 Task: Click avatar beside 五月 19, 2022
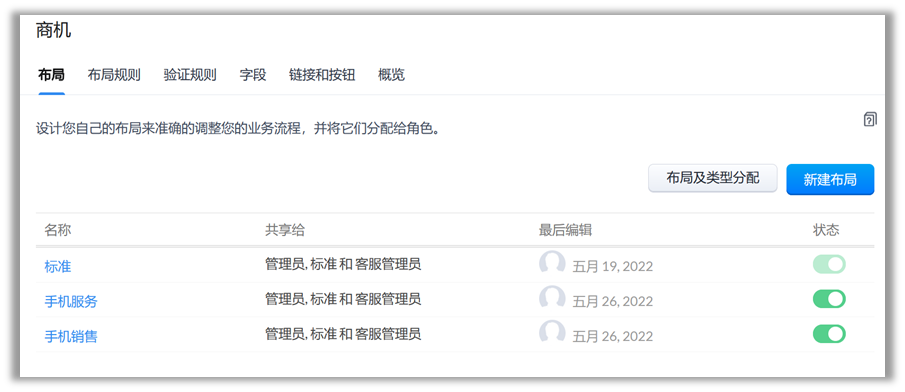pos(552,264)
